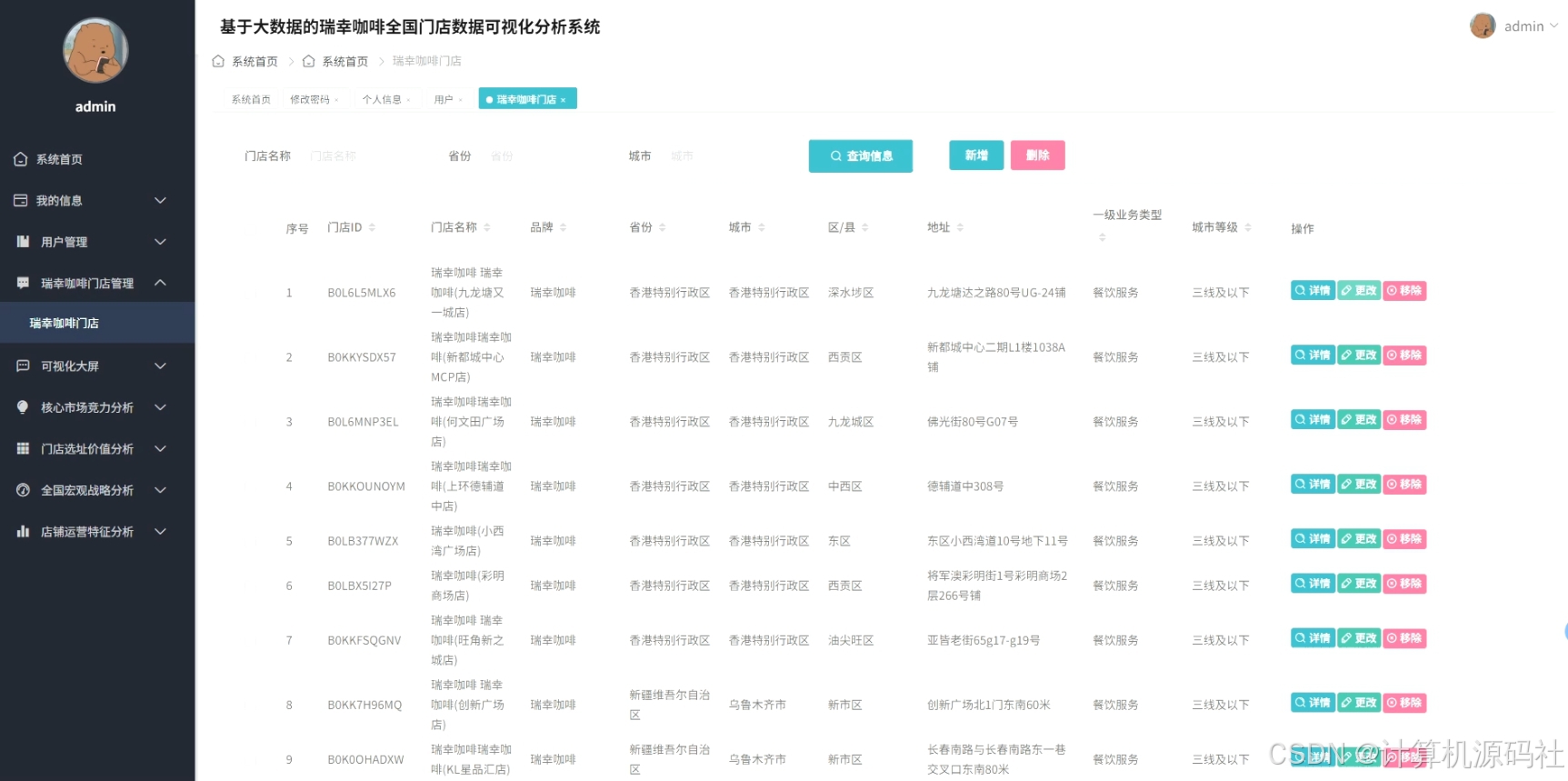Click 移除 for store B0KKOUNOYM
The image size is (1568, 781).
pos(1404,485)
